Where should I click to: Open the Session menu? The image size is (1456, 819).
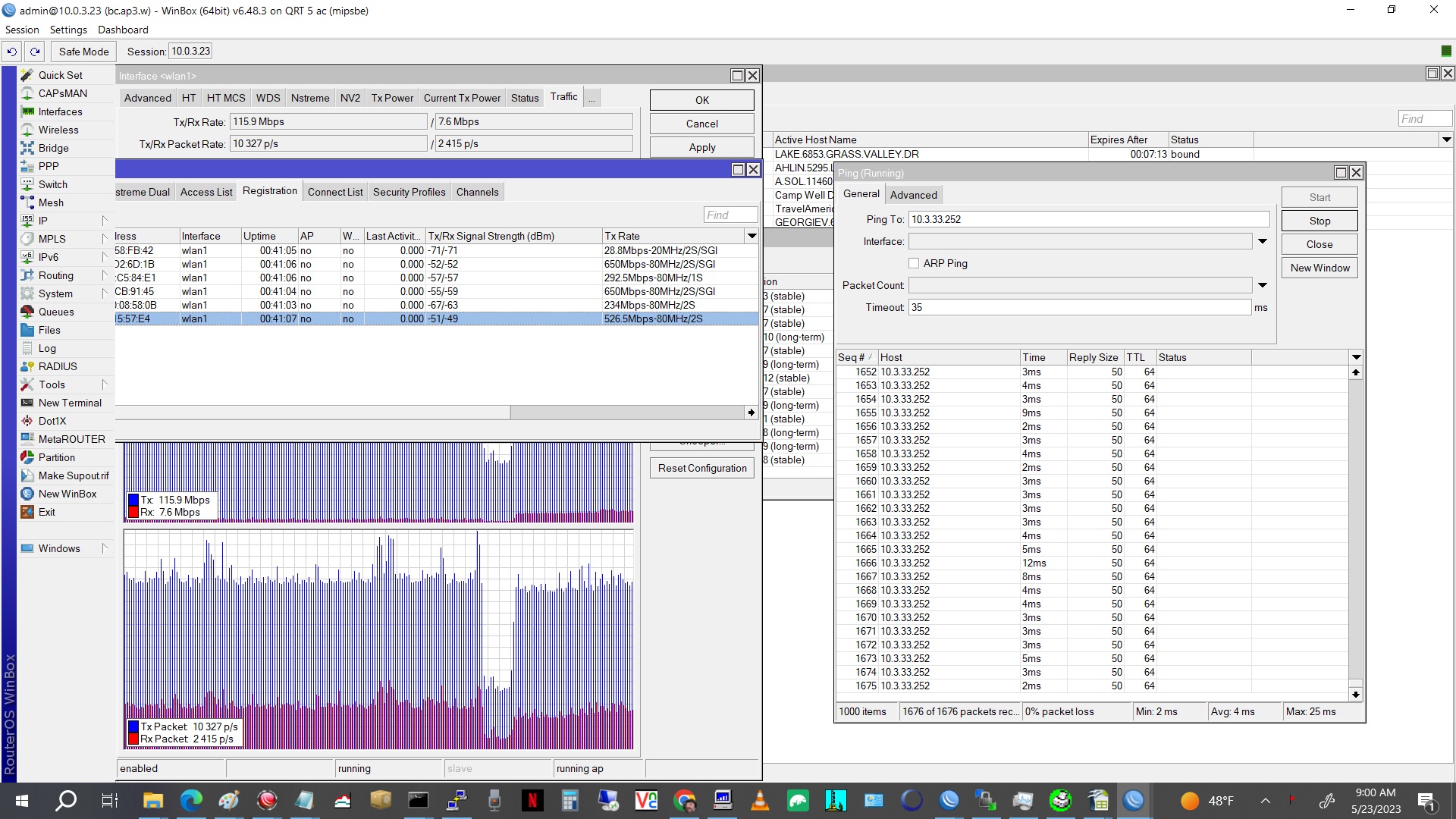click(22, 30)
